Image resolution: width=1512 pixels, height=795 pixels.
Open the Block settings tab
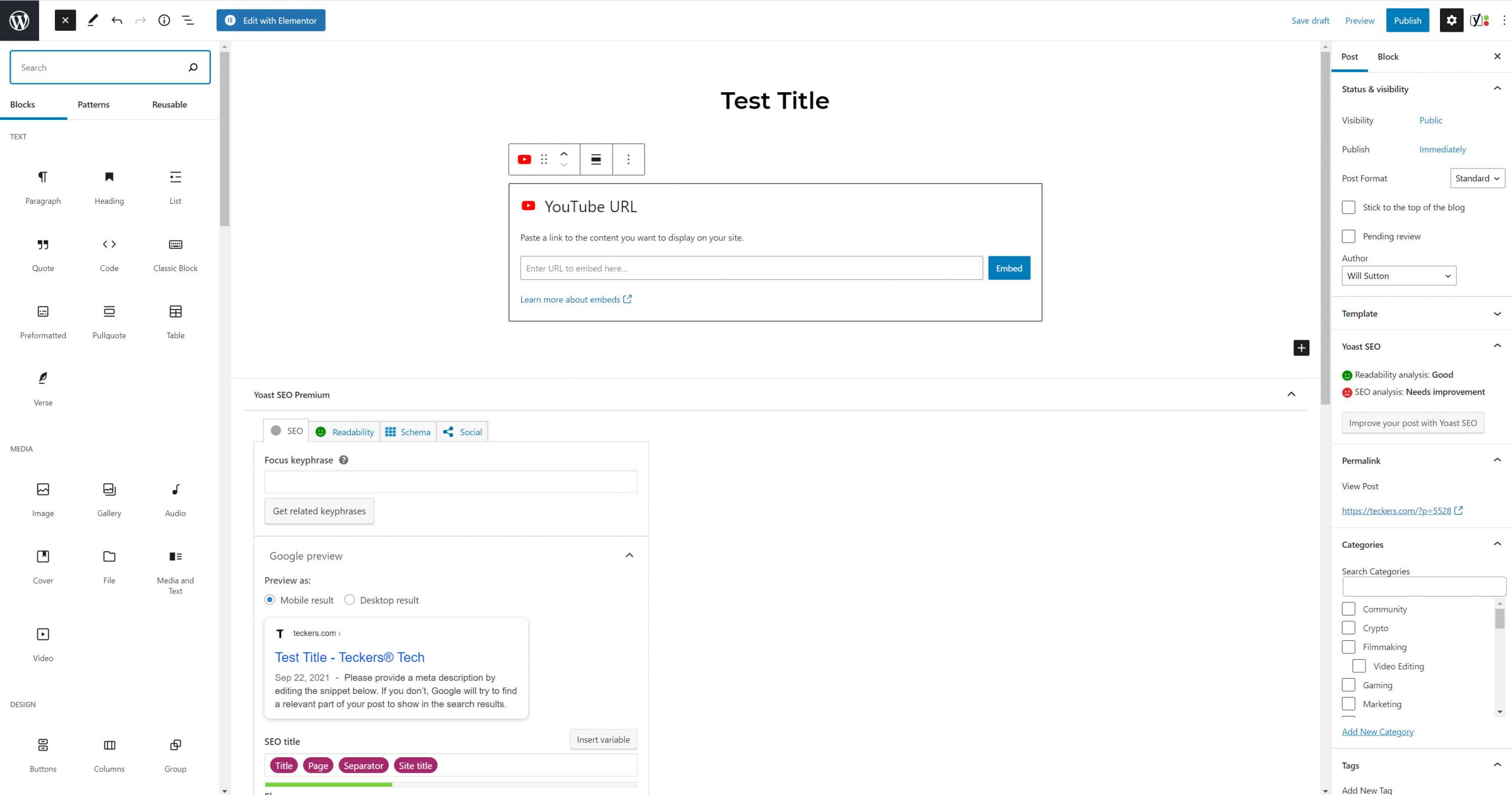coord(1388,57)
